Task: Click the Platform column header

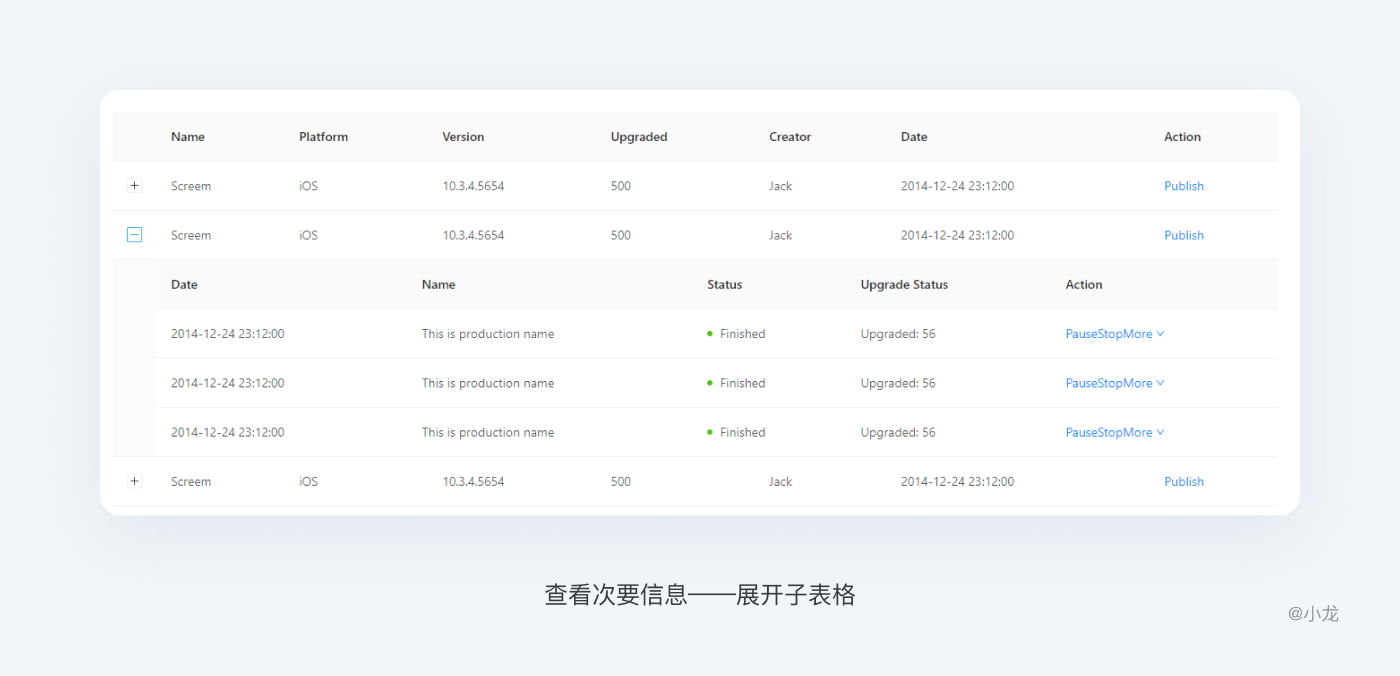Action: [x=323, y=137]
